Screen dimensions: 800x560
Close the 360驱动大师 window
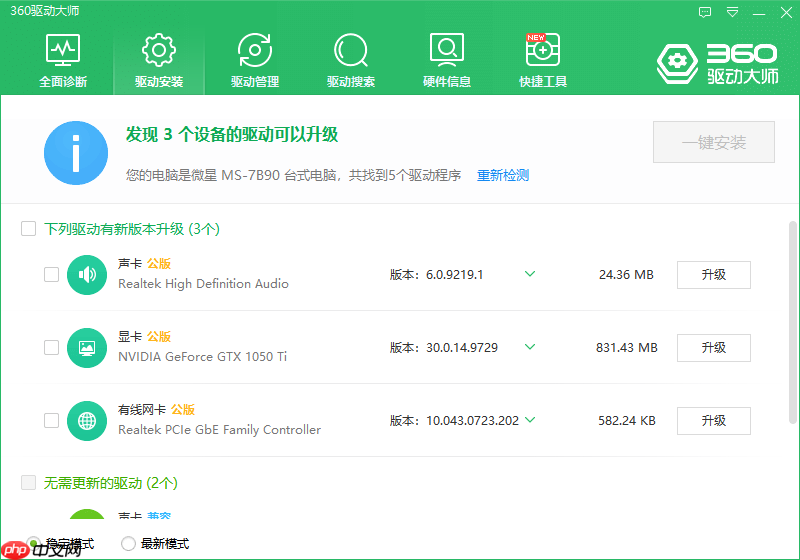click(786, 13)
